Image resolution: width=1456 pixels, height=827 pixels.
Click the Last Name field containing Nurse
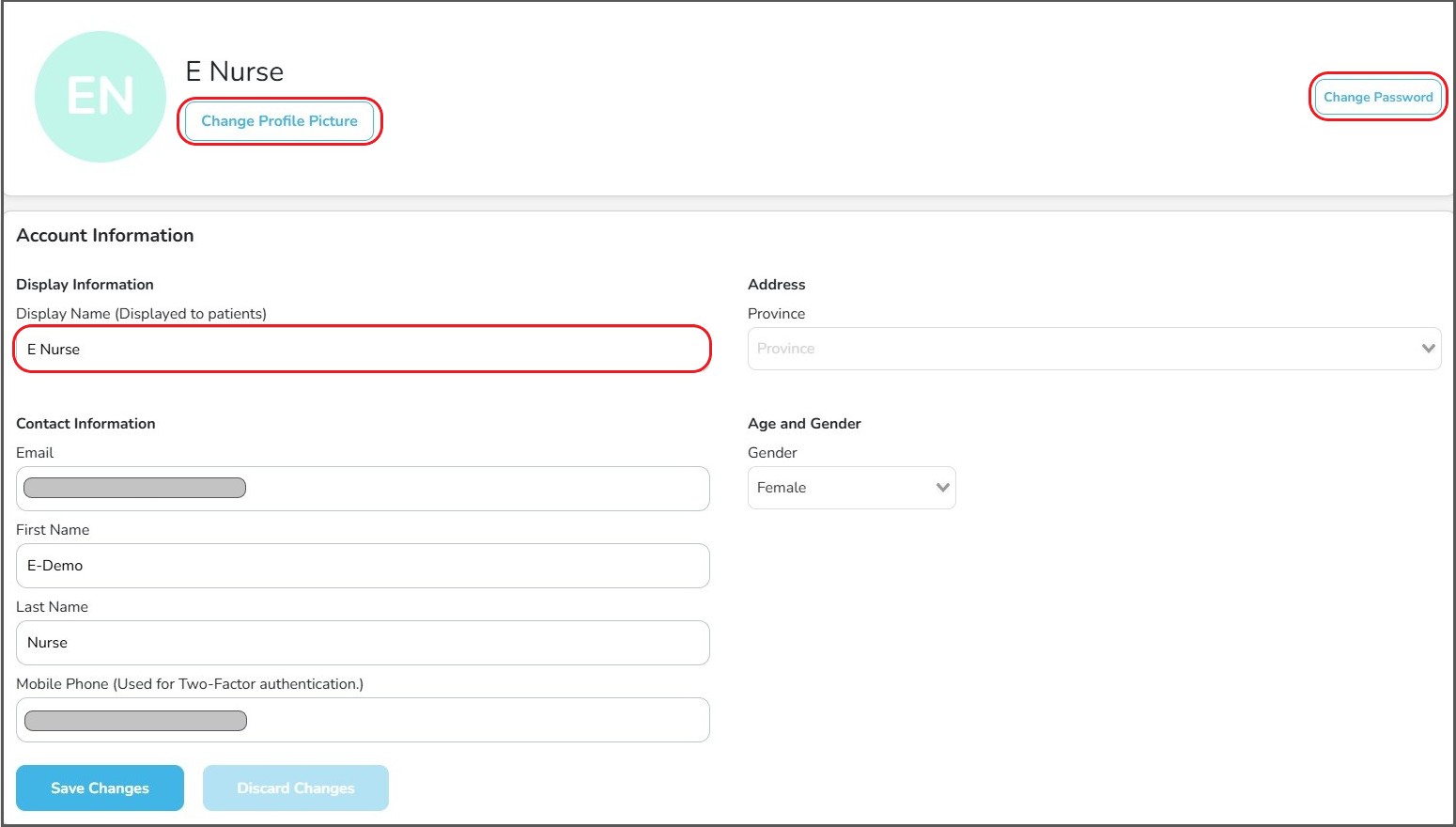(x=362, y=643)
